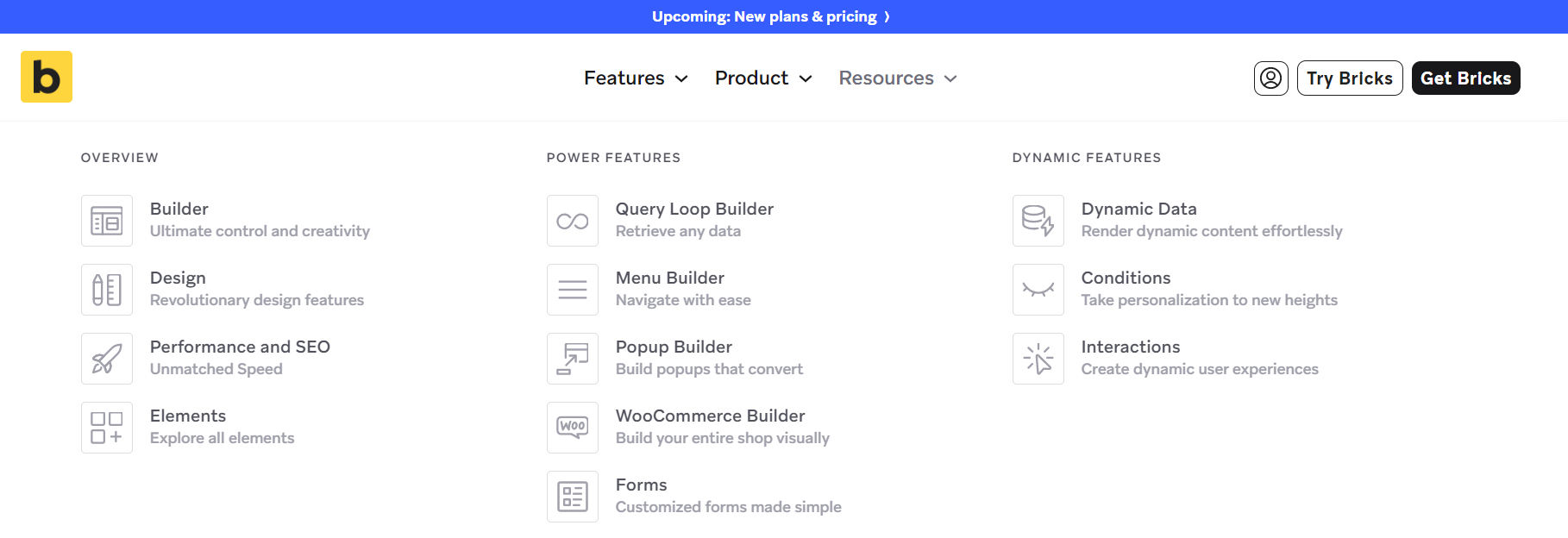The height and width of the screenshot is (538, 1568).
Task: Click the Conditions closed-eye icon
Action: point(1038,290)
